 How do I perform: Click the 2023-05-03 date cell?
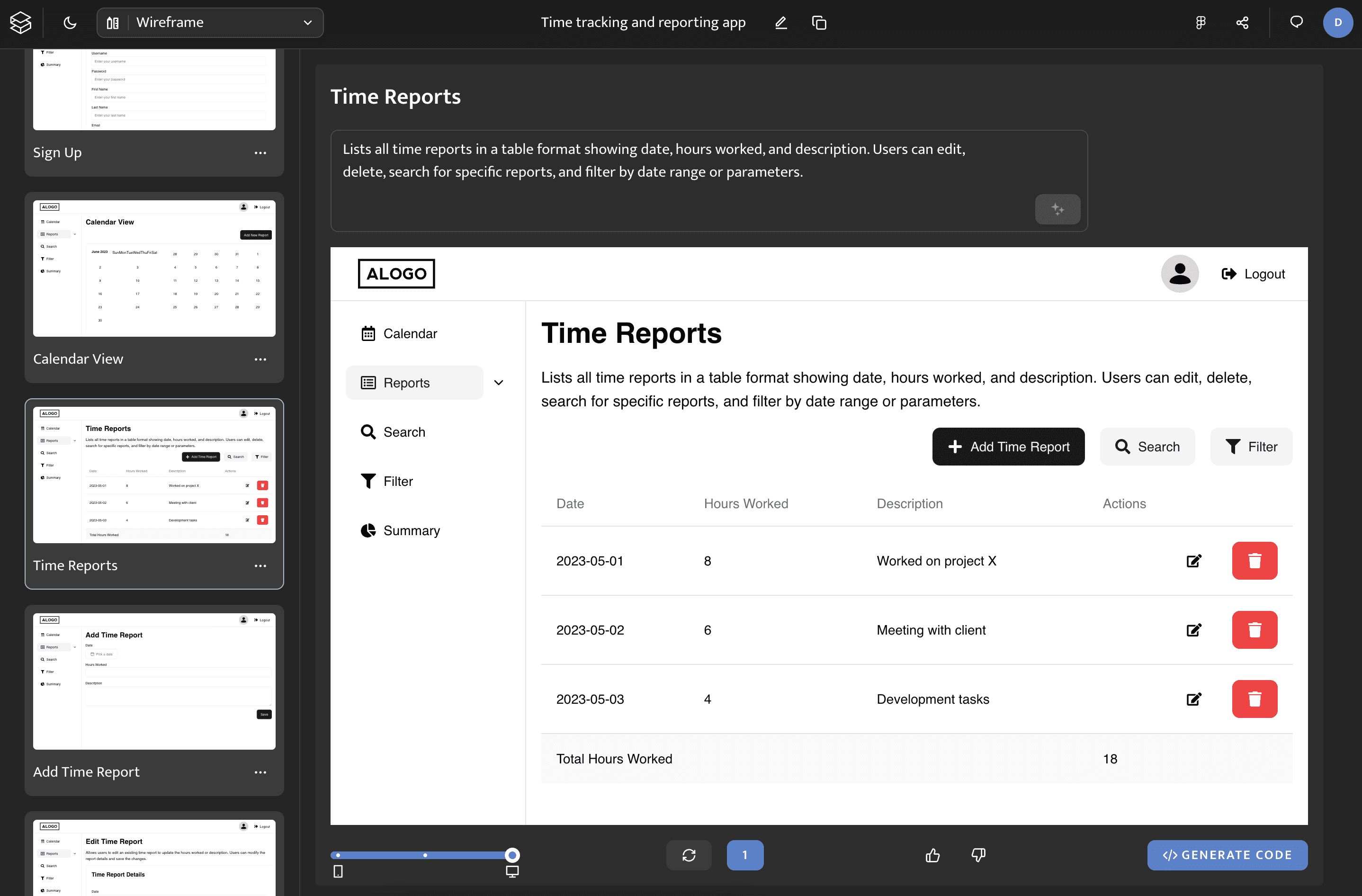click(590, 699)
